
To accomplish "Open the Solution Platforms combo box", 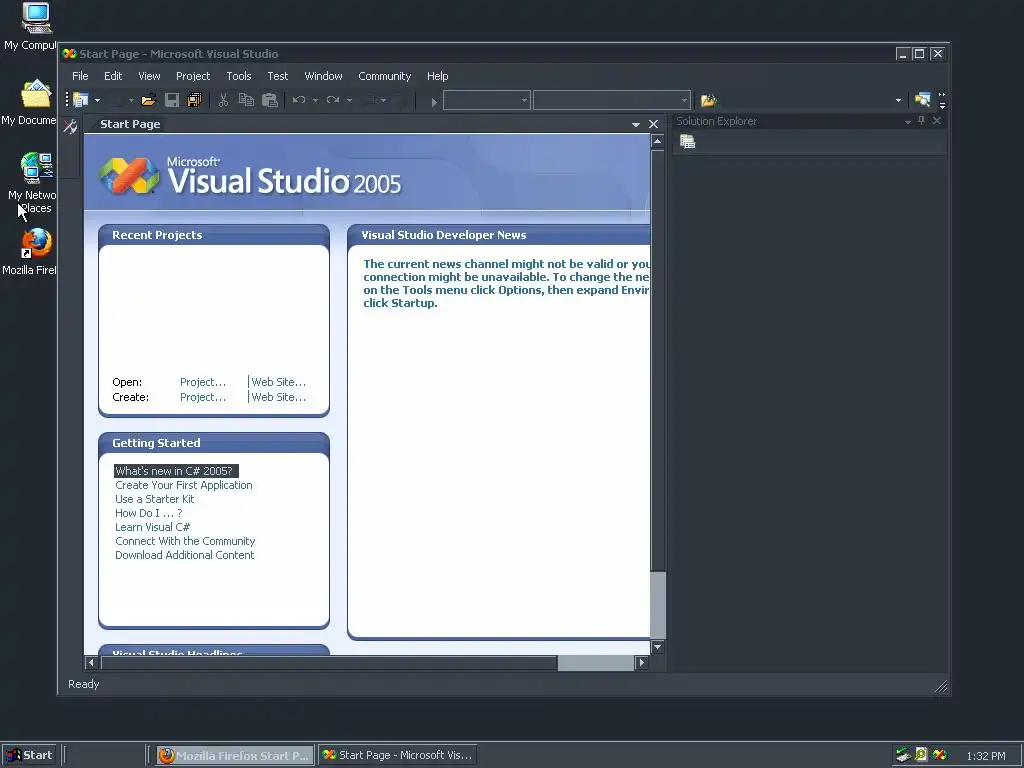I will [x=611, y=101].
